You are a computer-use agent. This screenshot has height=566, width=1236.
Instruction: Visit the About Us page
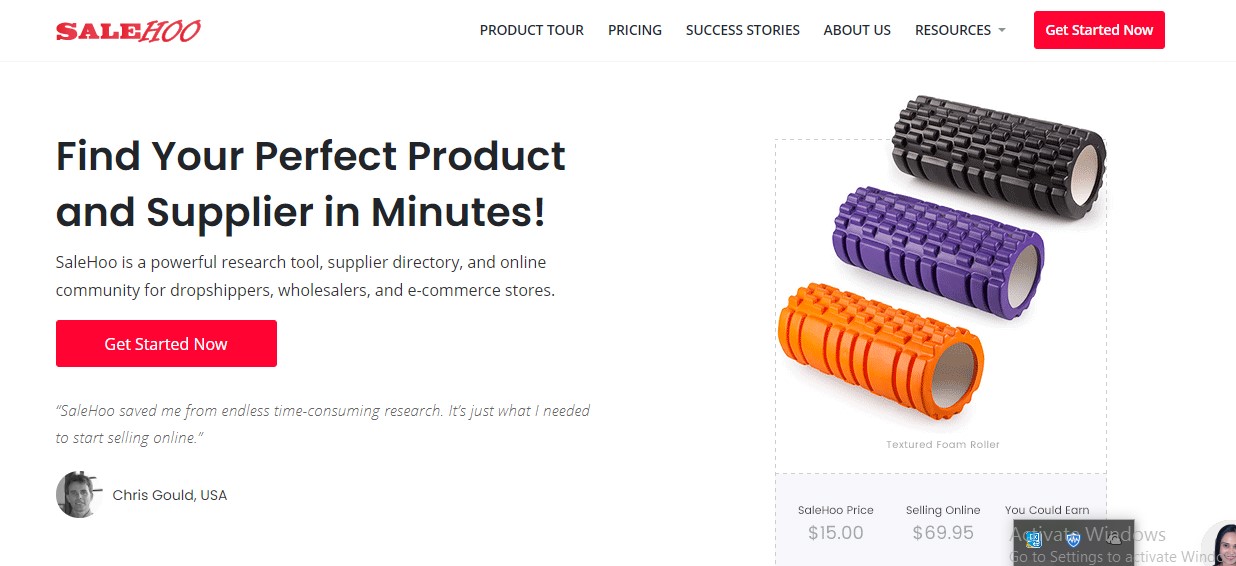point(857,30)
